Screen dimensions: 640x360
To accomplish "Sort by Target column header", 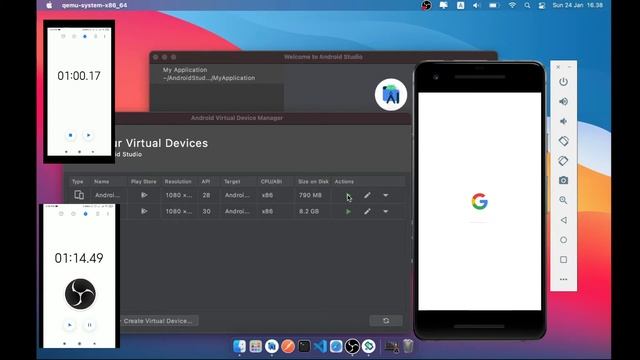I will [232, 182].
